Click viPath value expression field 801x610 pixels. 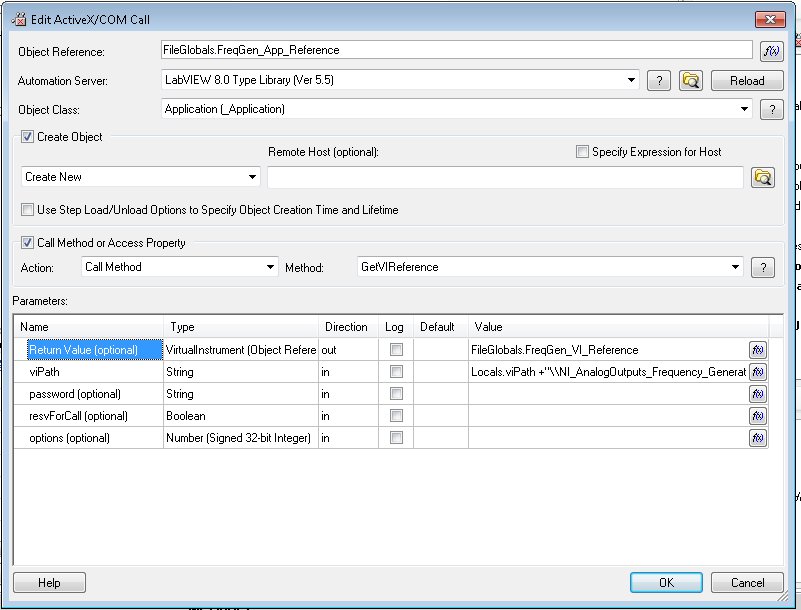click(608, 372)
